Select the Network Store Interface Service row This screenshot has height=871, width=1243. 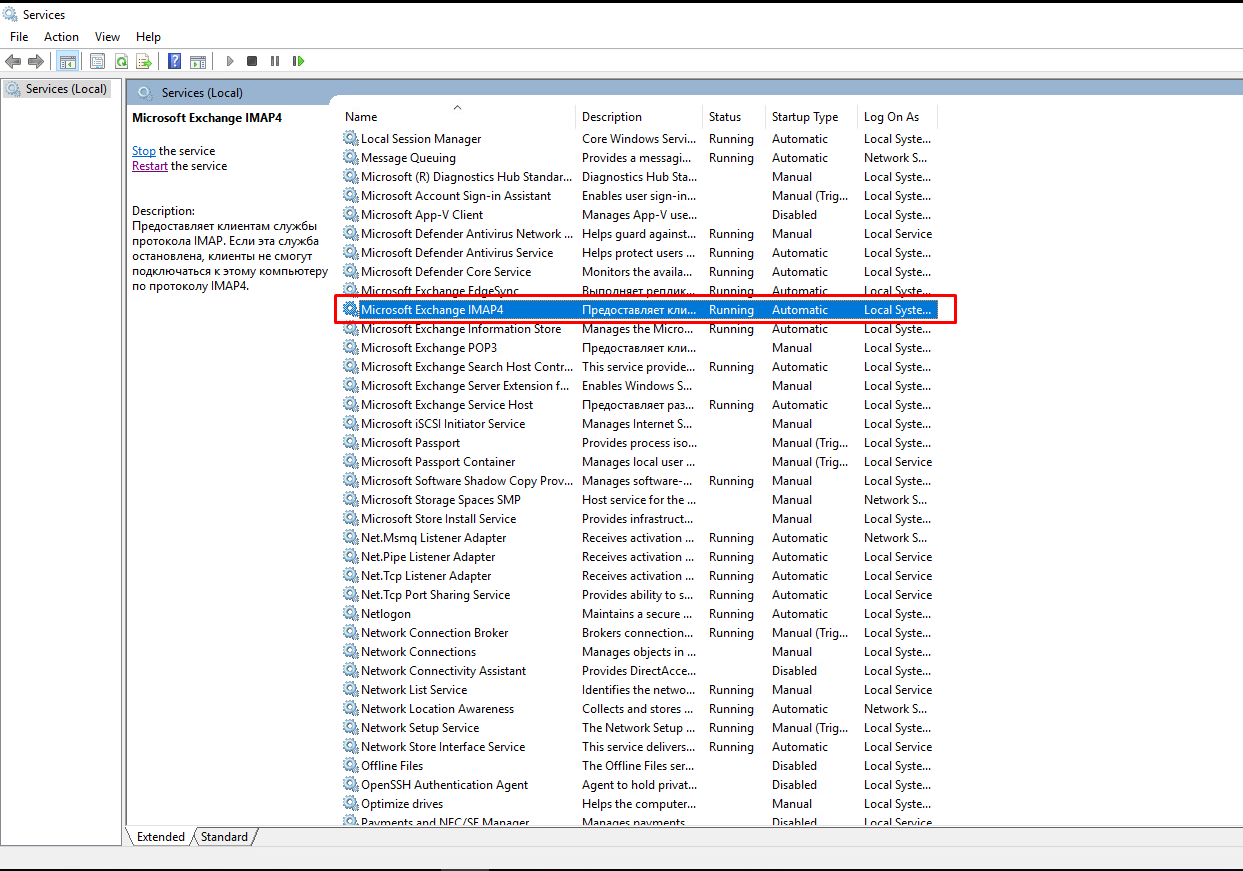tap(639, 747)
